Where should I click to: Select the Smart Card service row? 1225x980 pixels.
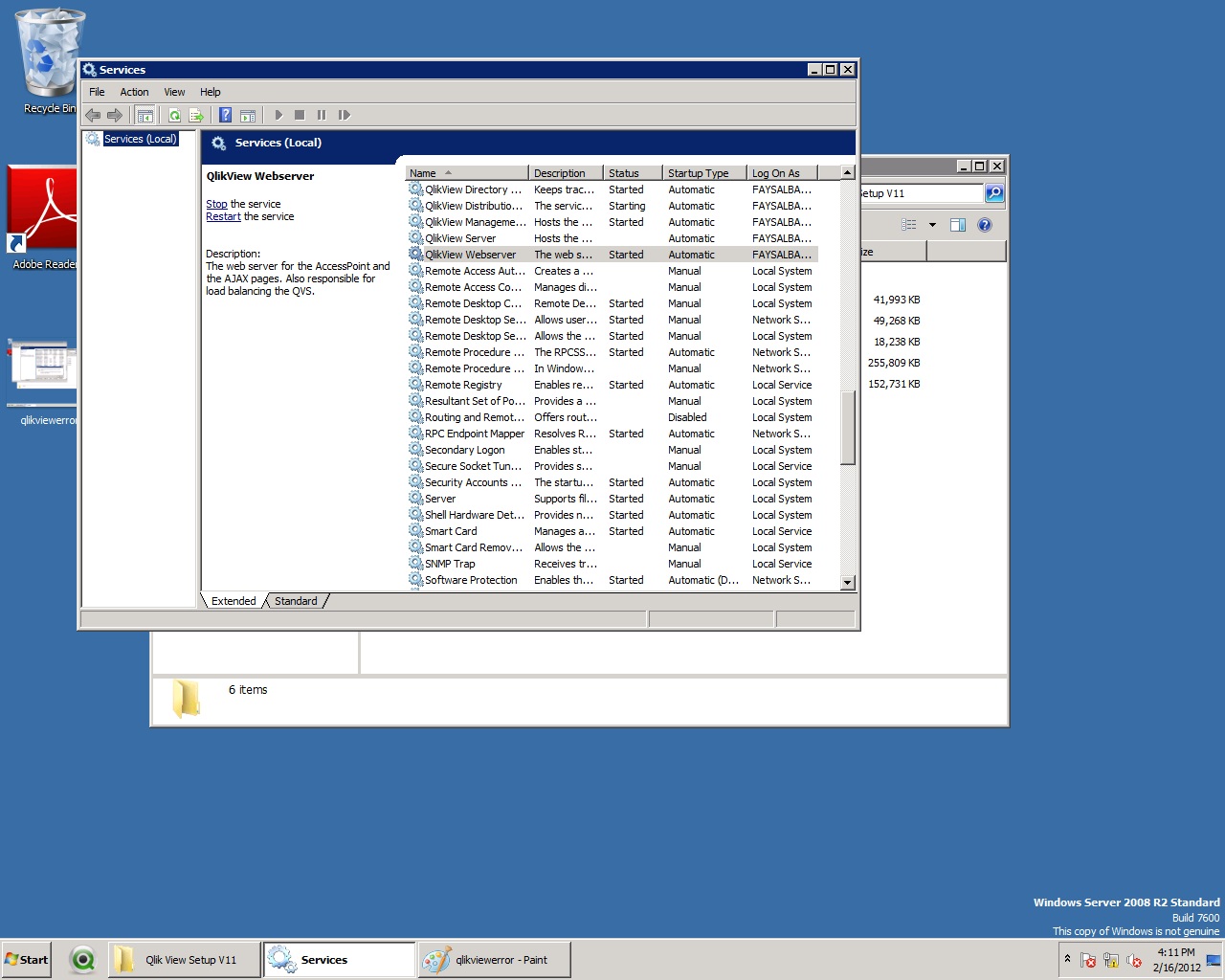point(612,531)
